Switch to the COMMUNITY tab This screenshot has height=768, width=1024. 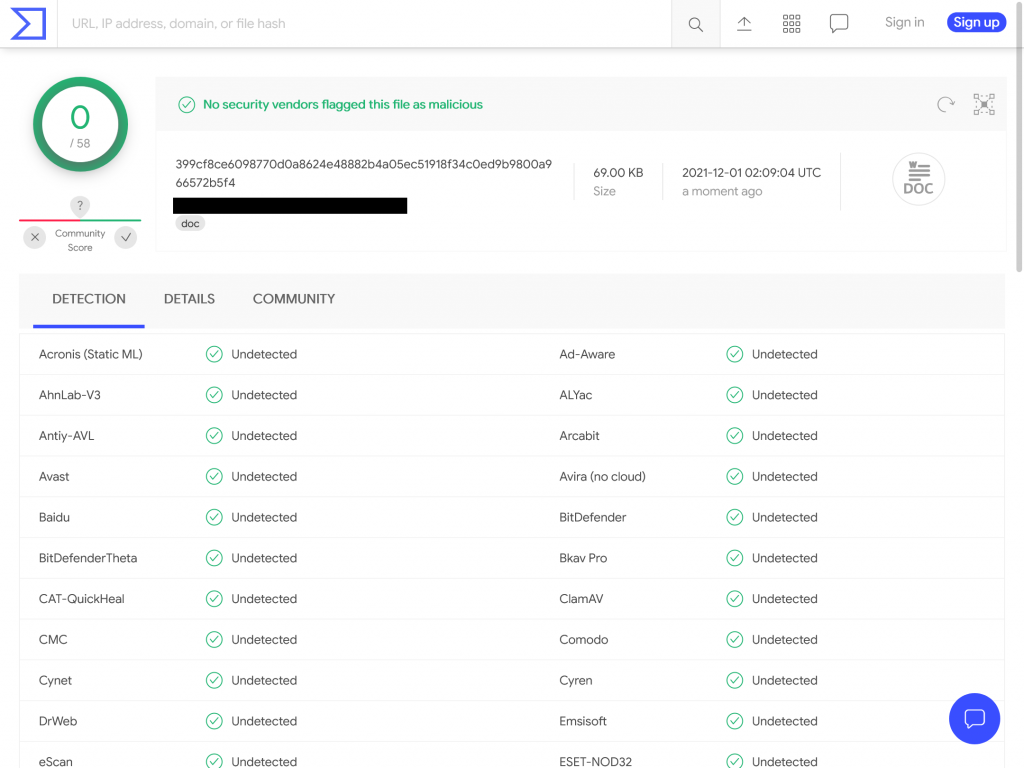pos(294,299)
